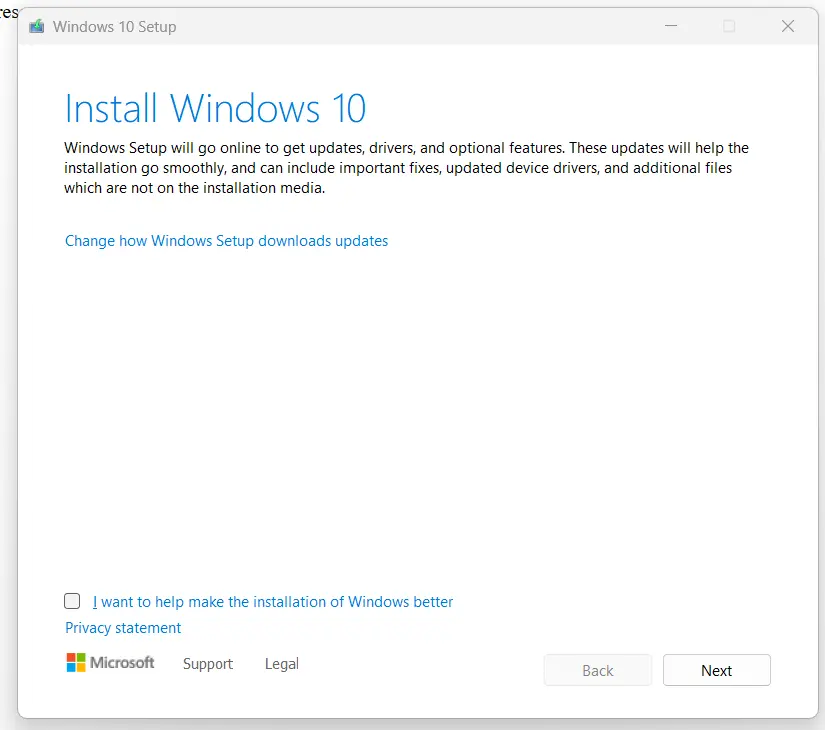This screenshot has width=825, height=730.
Task: Open the Support link
Action: tap(208, 664)
